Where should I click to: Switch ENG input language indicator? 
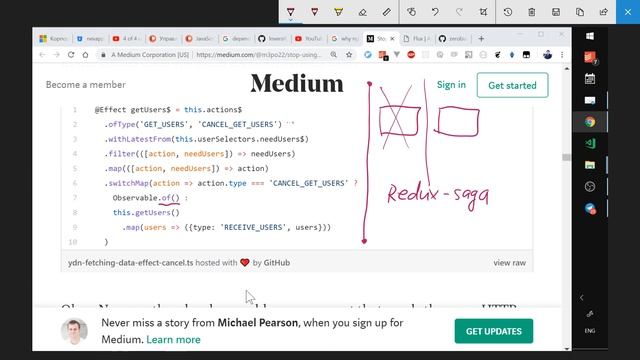tap(590, 331)
